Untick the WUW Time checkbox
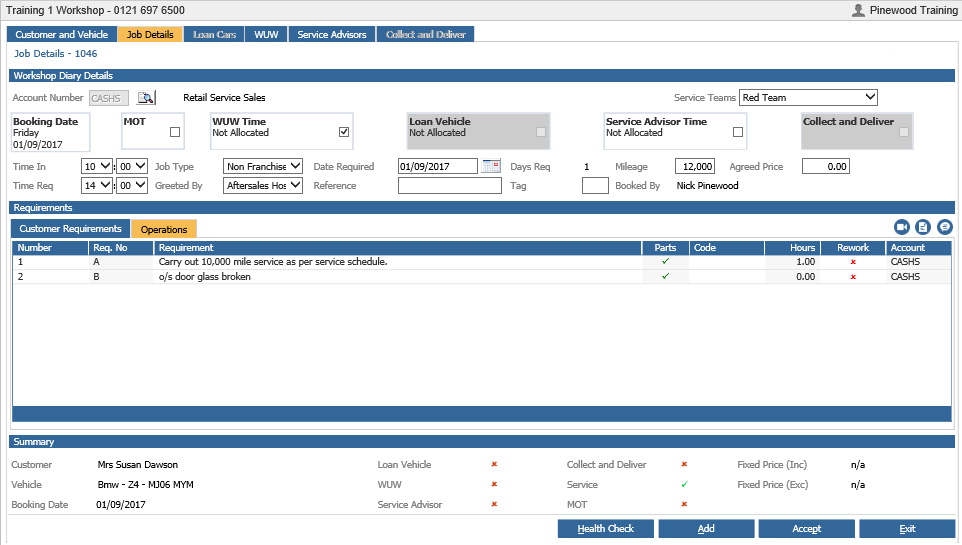 (x=344, y=132)
